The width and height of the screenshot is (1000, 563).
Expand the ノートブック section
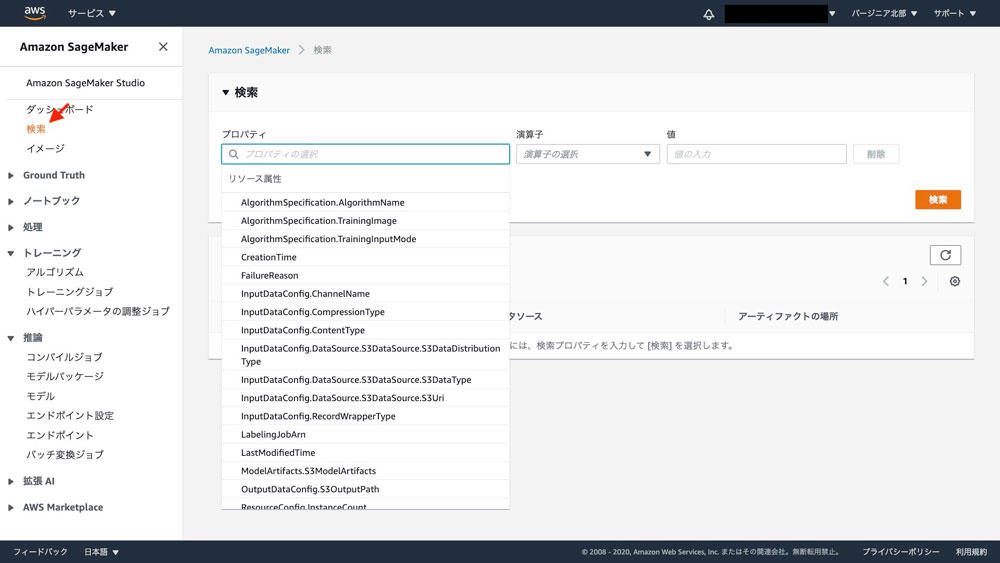tap(11, 201)
